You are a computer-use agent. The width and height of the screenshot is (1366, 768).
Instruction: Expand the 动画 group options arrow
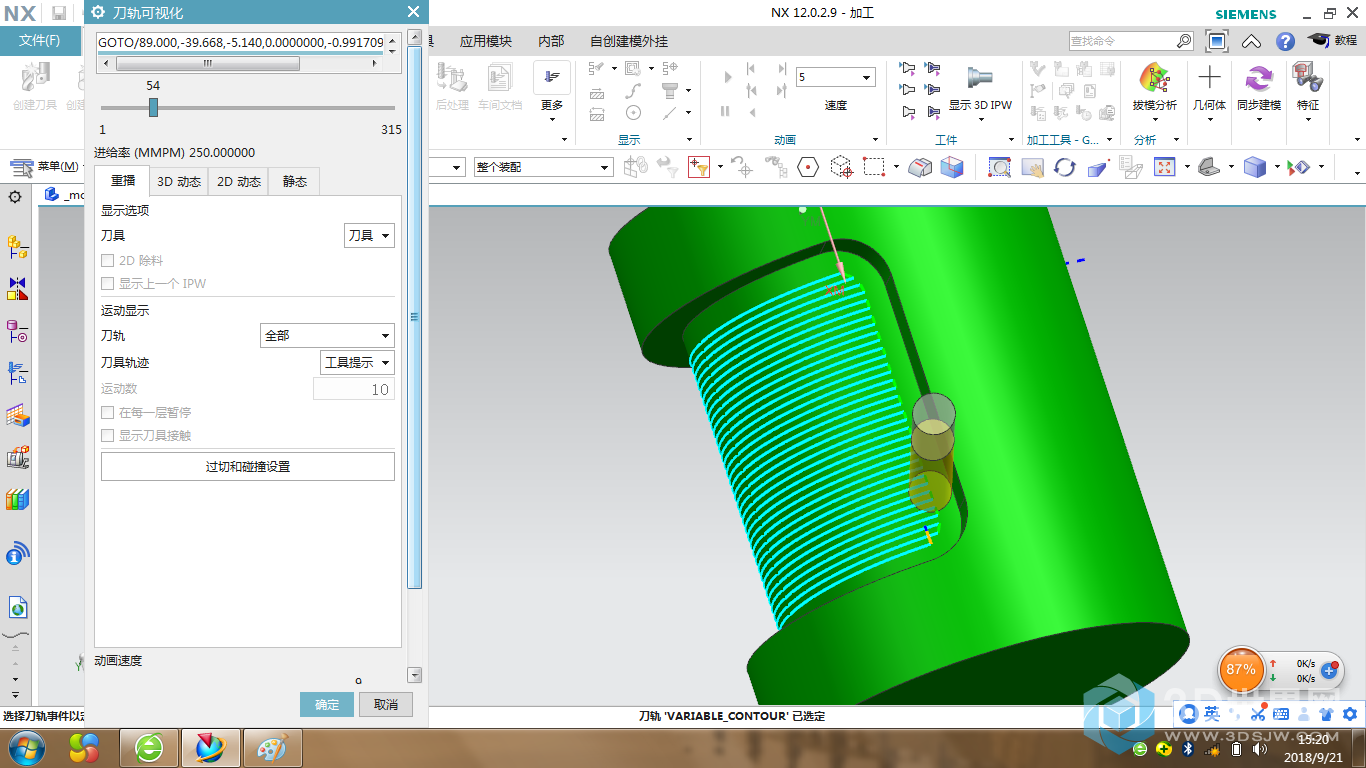pos(876,139)
